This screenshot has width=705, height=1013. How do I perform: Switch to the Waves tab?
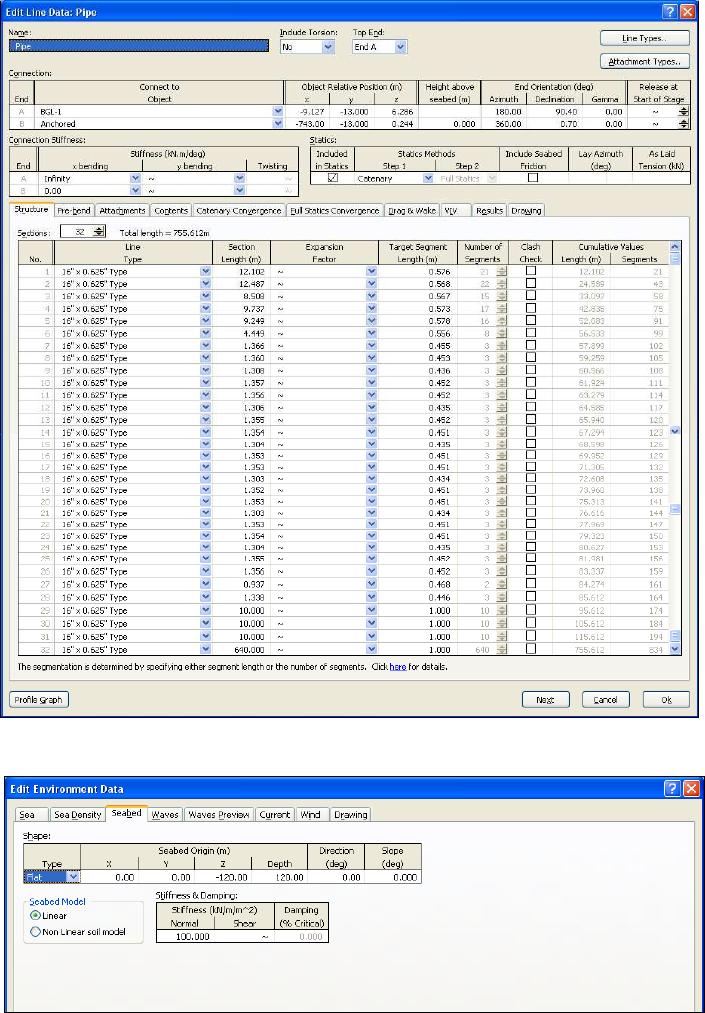pyautogui.click(x=164, y=815)
